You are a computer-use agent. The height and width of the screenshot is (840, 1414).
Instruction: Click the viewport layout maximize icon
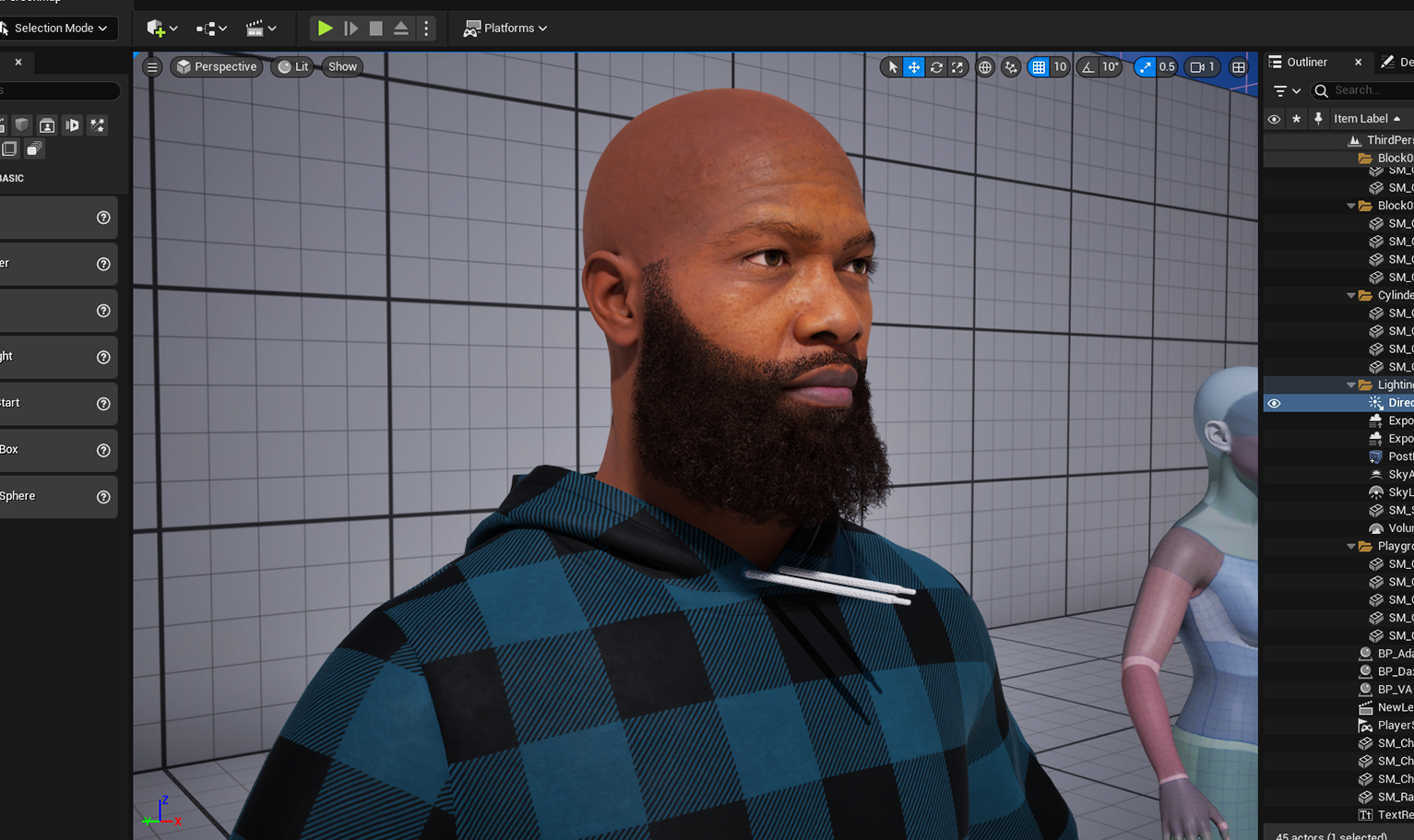pyautogui.click(x=1239, y=67)
